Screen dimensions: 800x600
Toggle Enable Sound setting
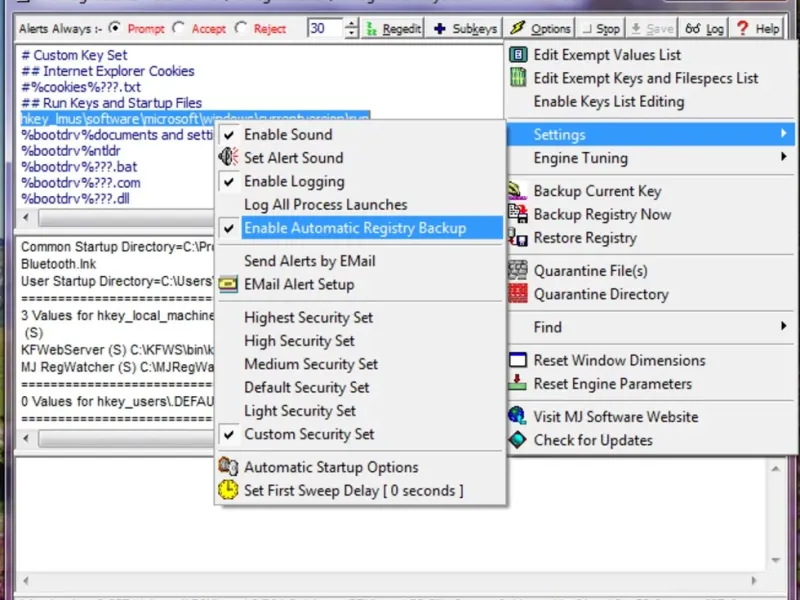pyautogui.click(x=360, y=134)
